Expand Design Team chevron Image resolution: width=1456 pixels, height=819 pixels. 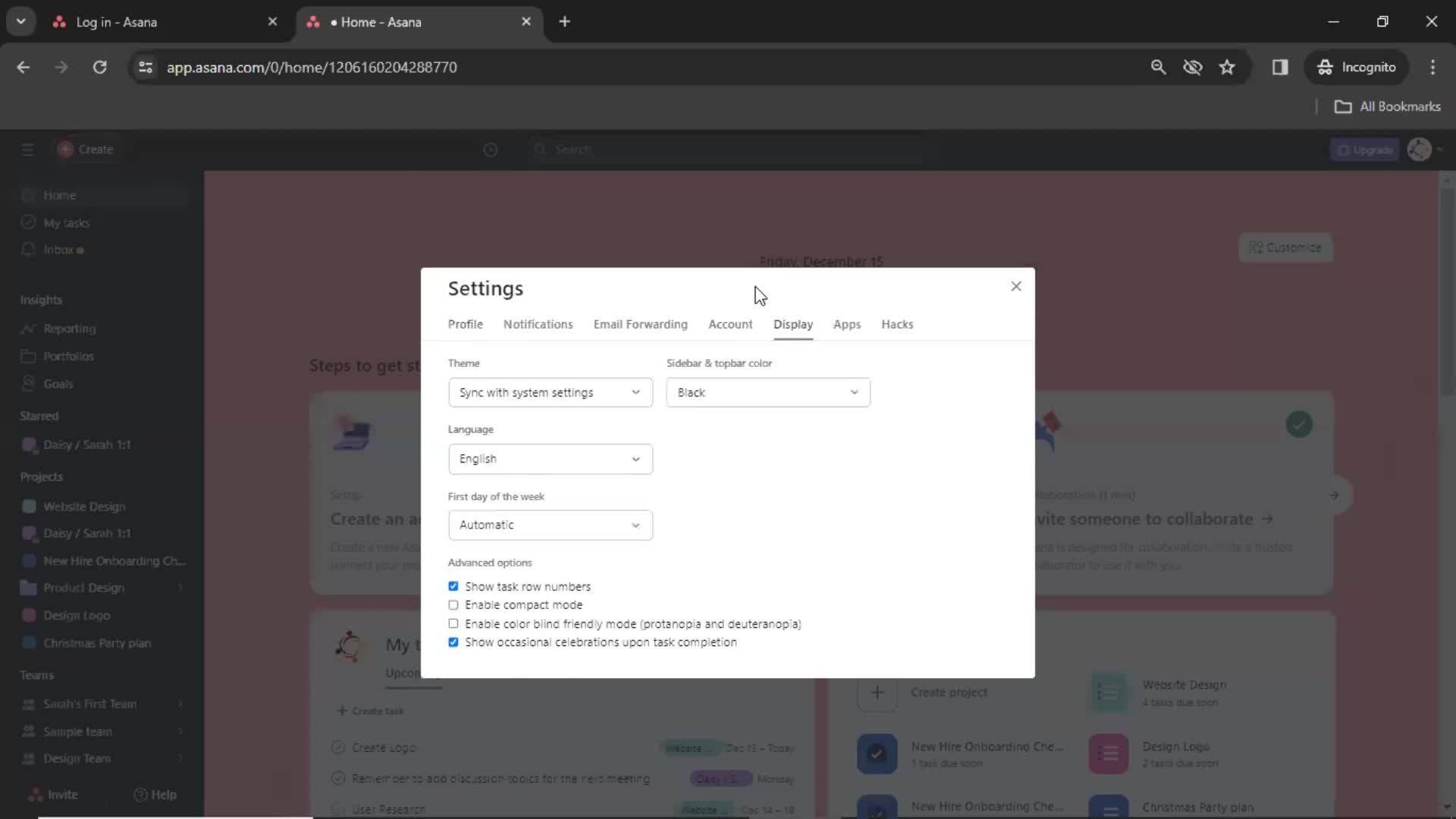[180, 758]
